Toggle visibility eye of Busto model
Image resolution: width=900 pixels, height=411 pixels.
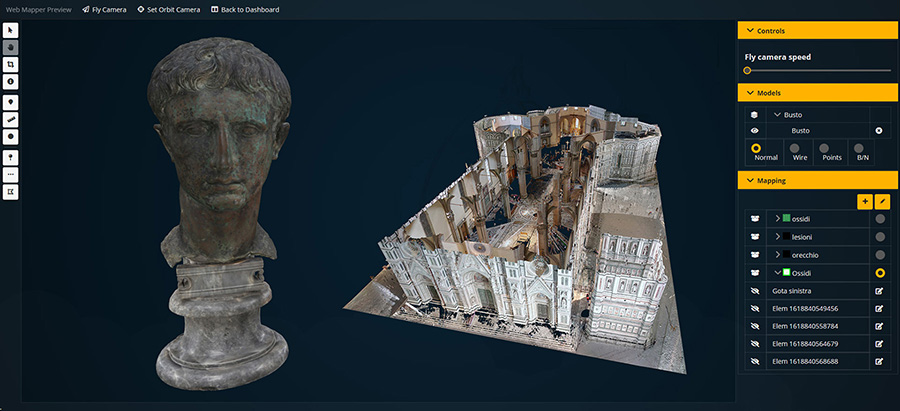[x=755, y=130]
